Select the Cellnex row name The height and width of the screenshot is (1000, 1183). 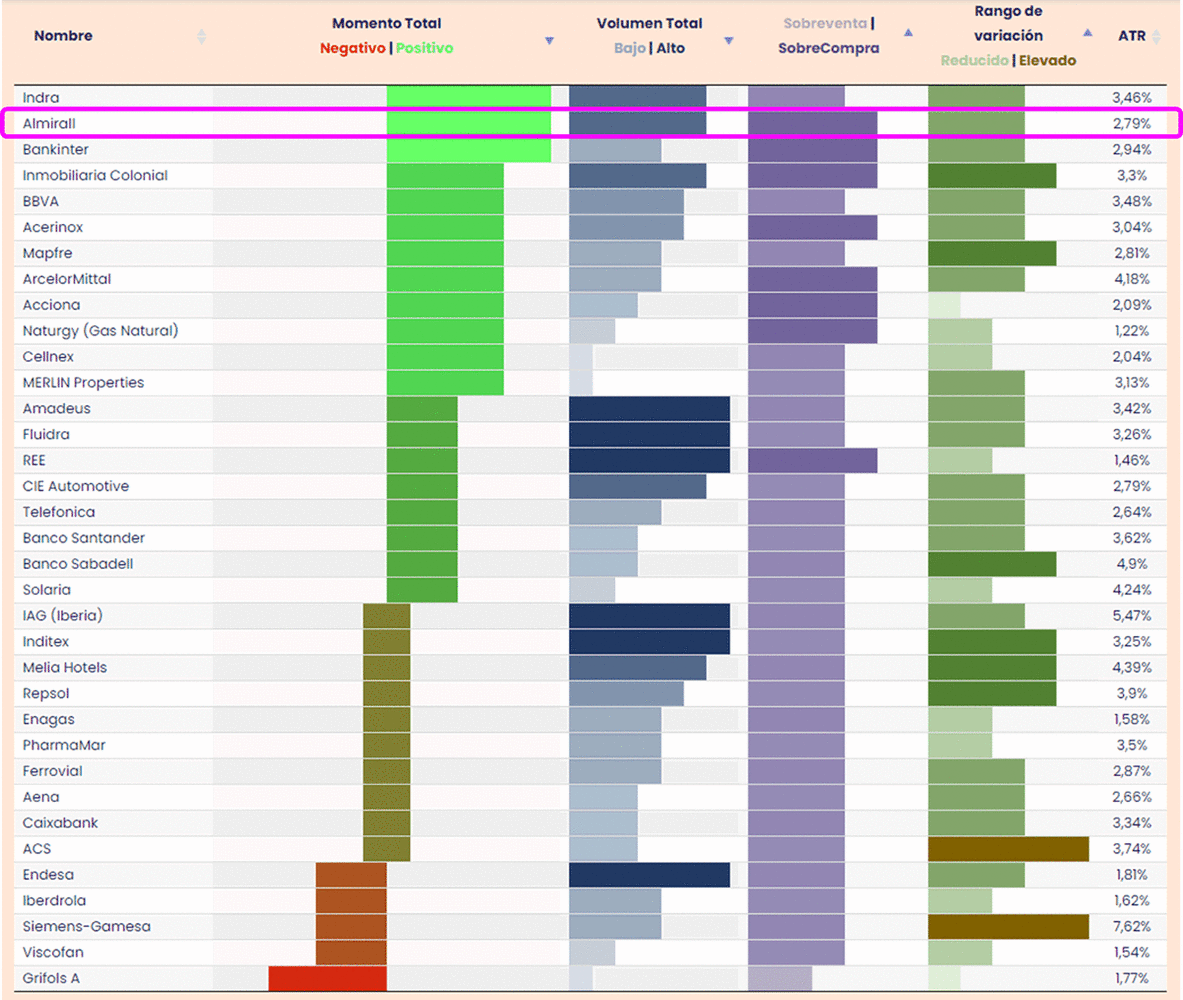[48, 357]
